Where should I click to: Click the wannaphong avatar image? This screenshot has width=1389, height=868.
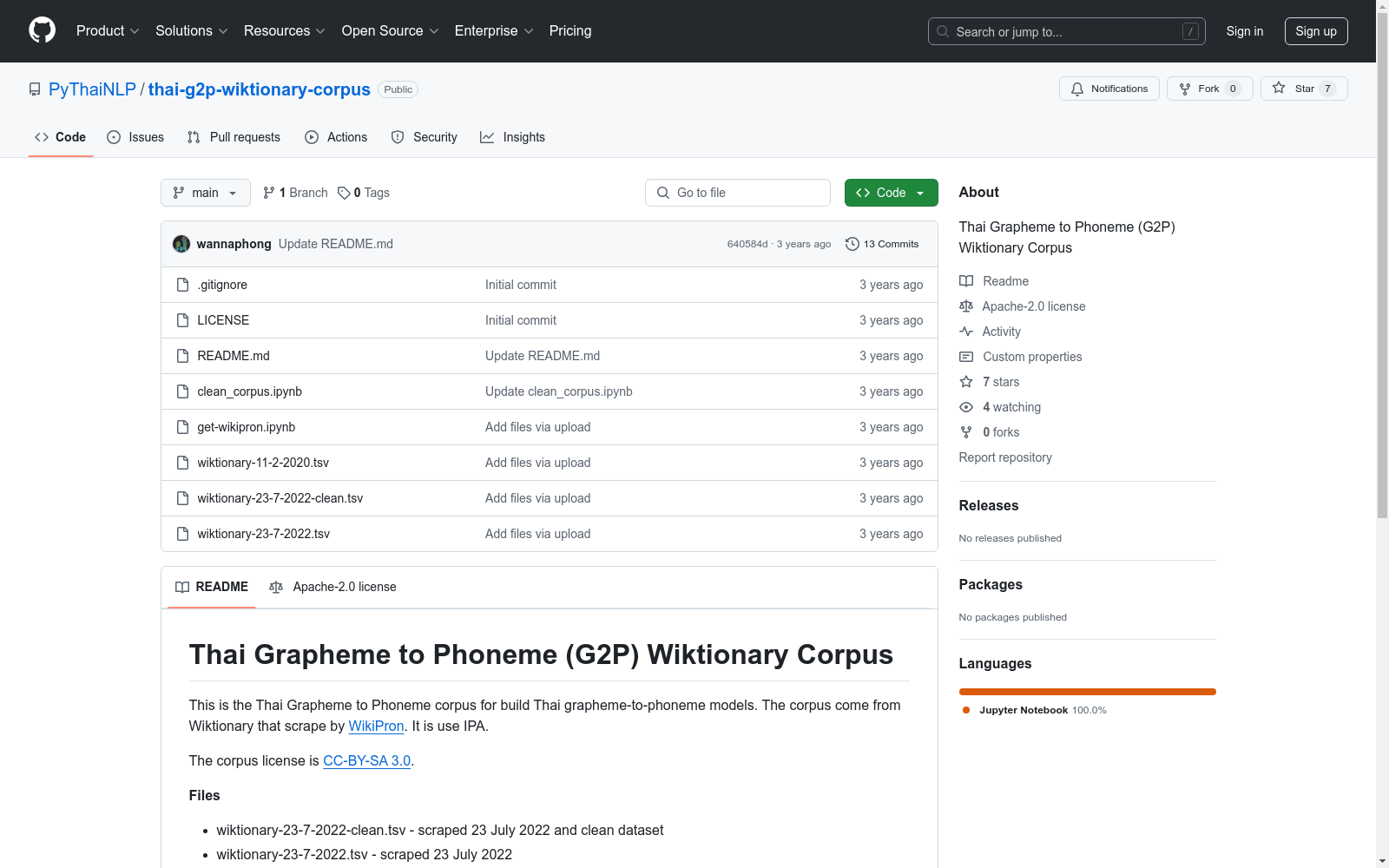[x=181, y=244]
